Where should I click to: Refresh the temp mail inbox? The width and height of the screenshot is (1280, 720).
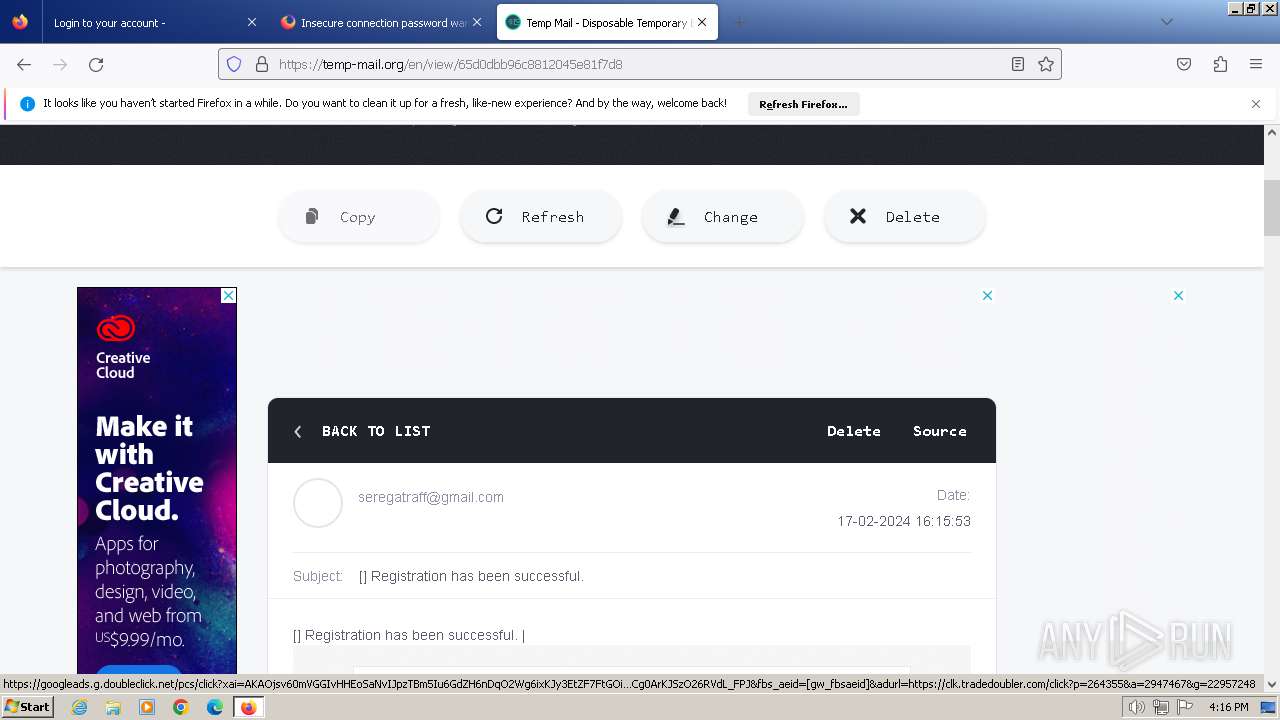541,217
